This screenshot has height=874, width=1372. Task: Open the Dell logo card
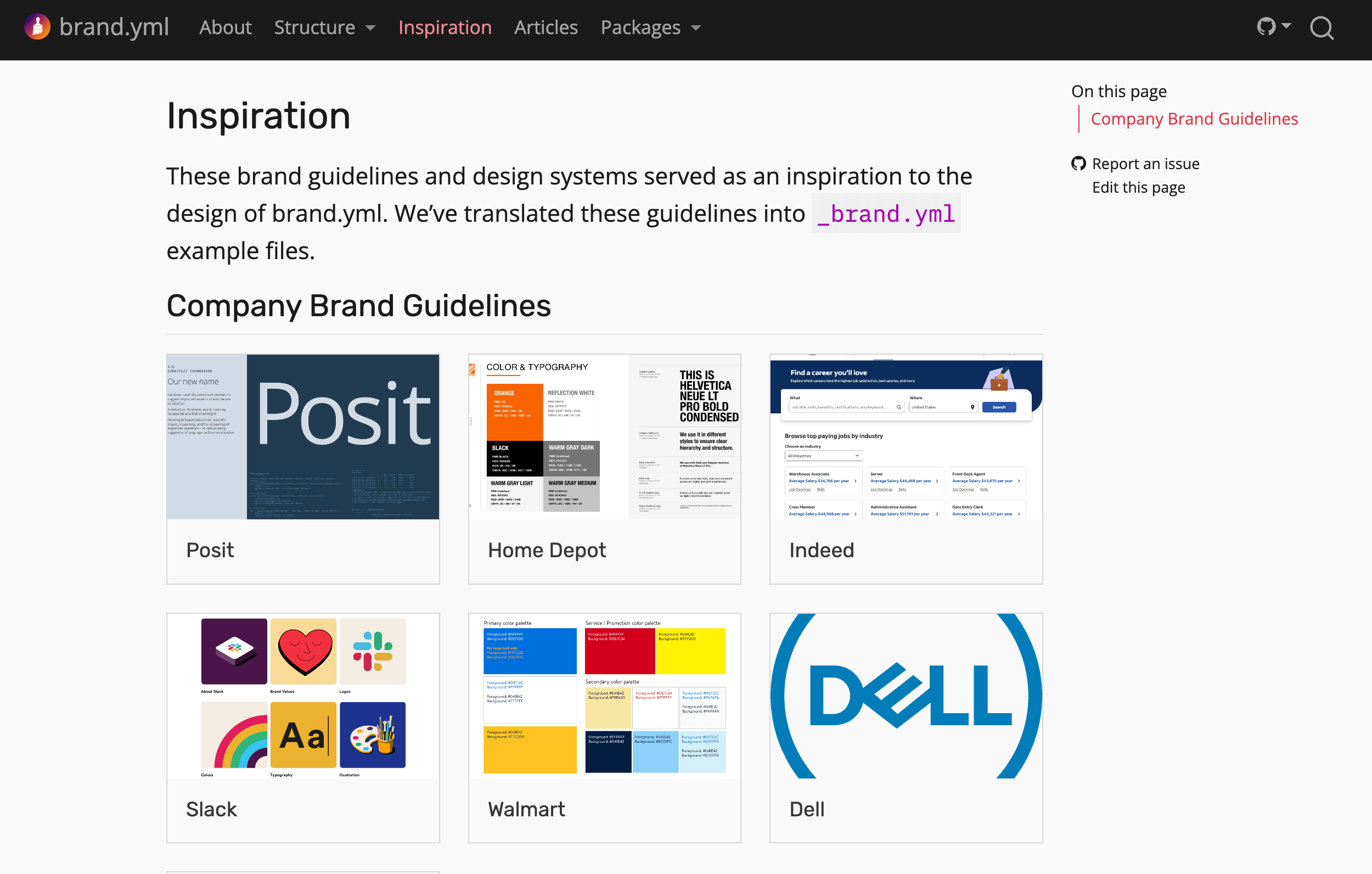pos(906,696)
